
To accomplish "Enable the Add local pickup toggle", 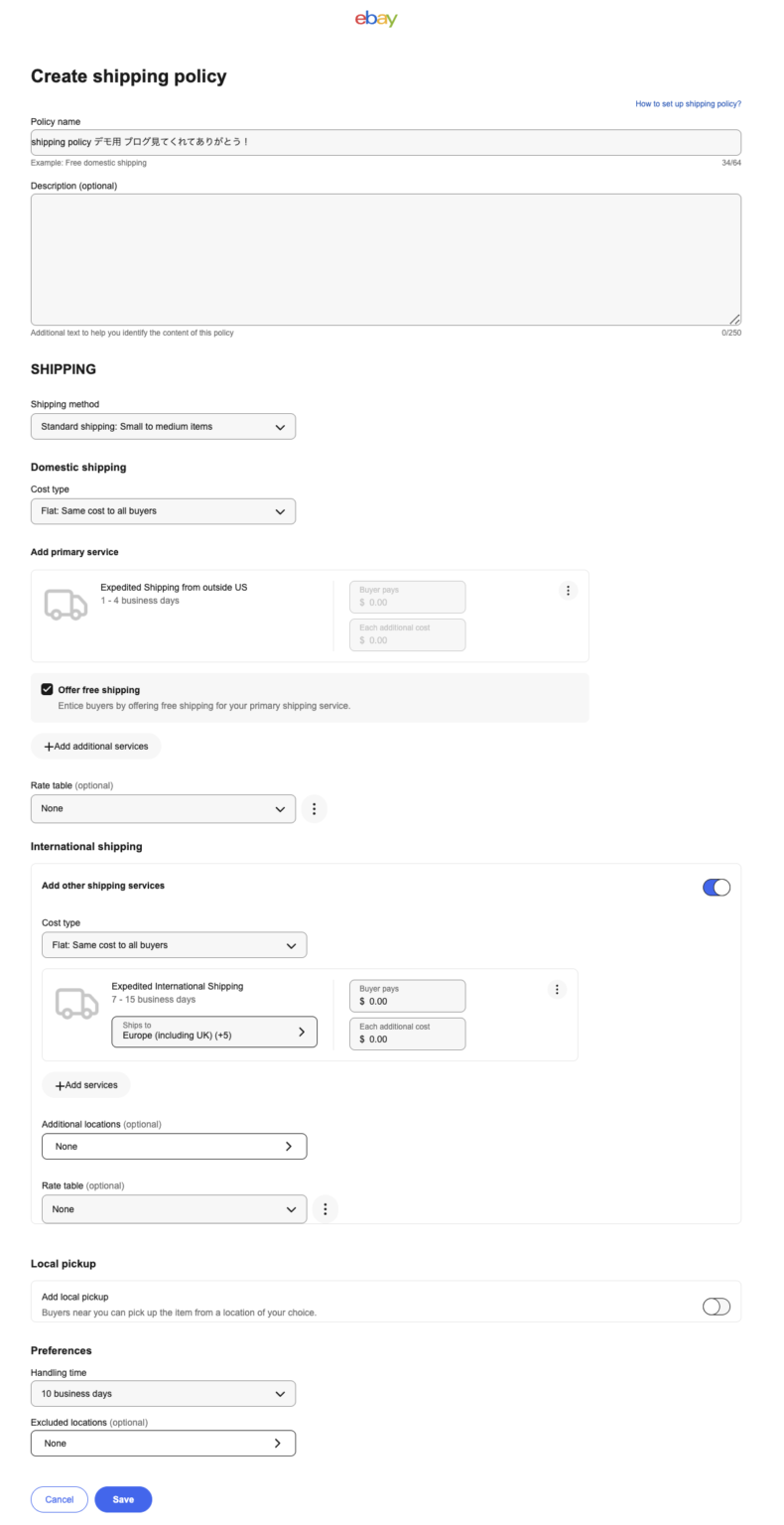I will (x=716, y=1307).
